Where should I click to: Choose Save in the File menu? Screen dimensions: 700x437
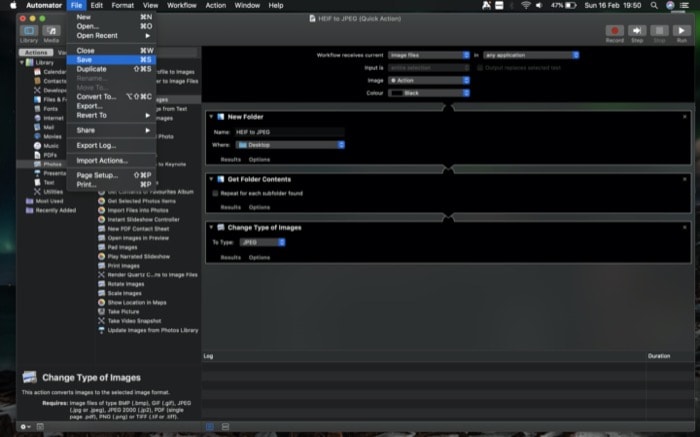(112, 60)
